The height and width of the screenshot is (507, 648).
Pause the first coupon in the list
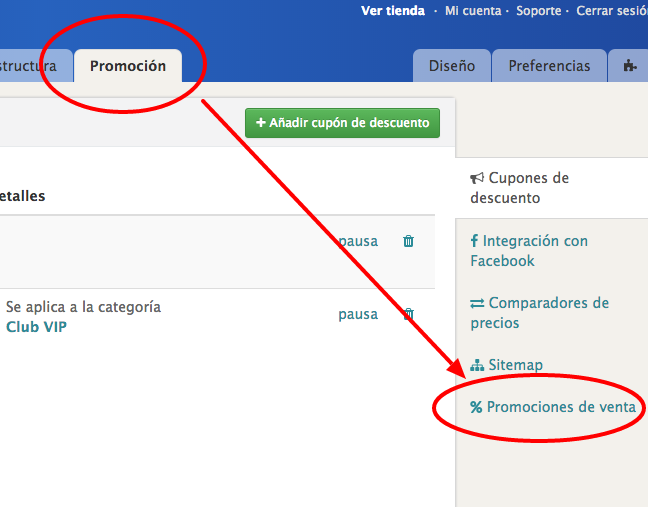pyautogui.click(x=358, y=241)
